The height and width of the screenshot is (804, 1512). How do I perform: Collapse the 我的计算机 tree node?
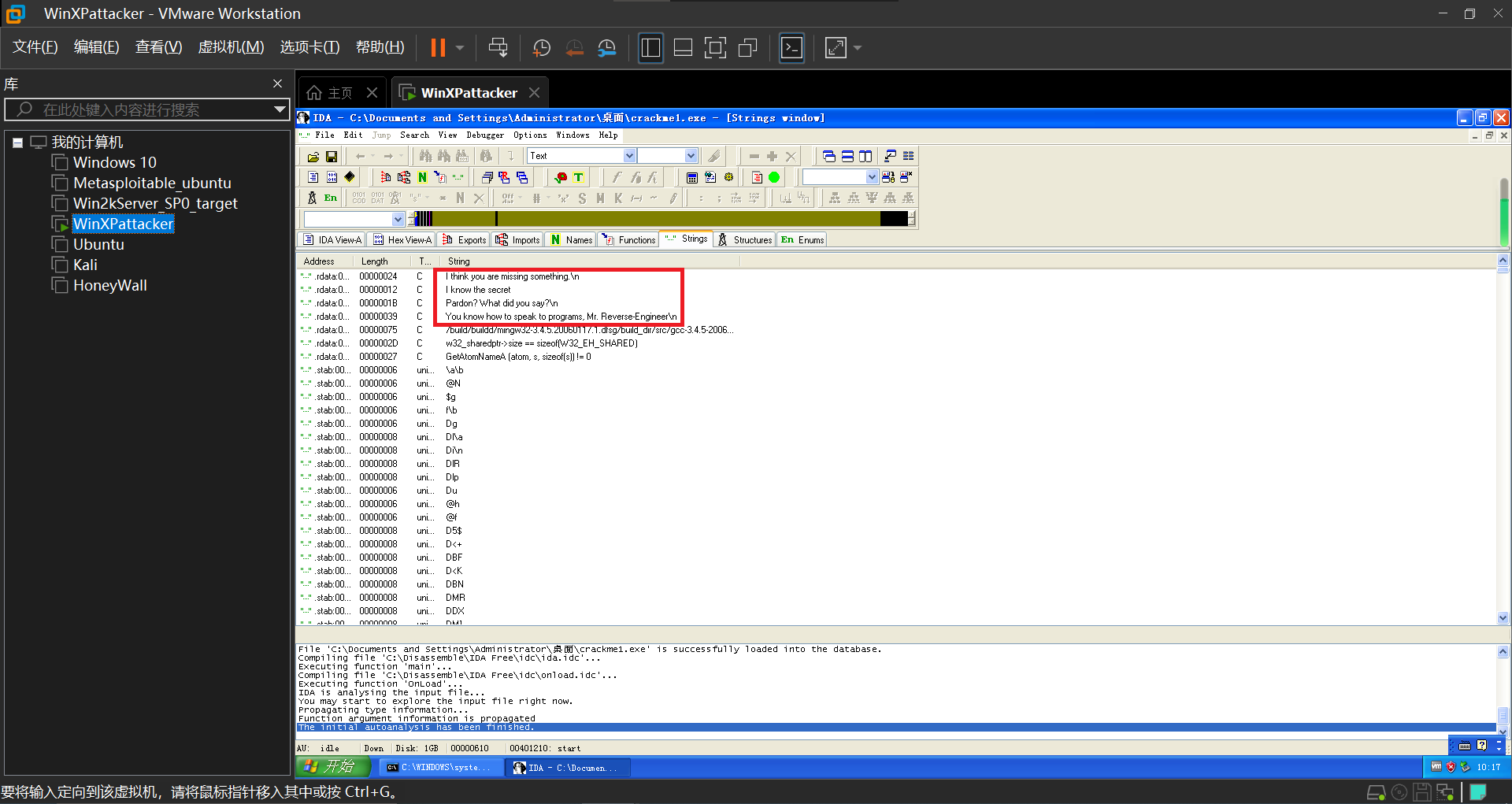point(17,143)
